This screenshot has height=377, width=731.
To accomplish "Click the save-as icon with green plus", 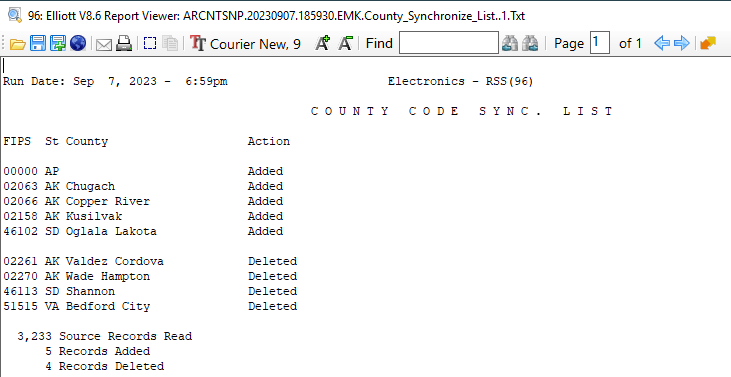I will tap(58, 43).
